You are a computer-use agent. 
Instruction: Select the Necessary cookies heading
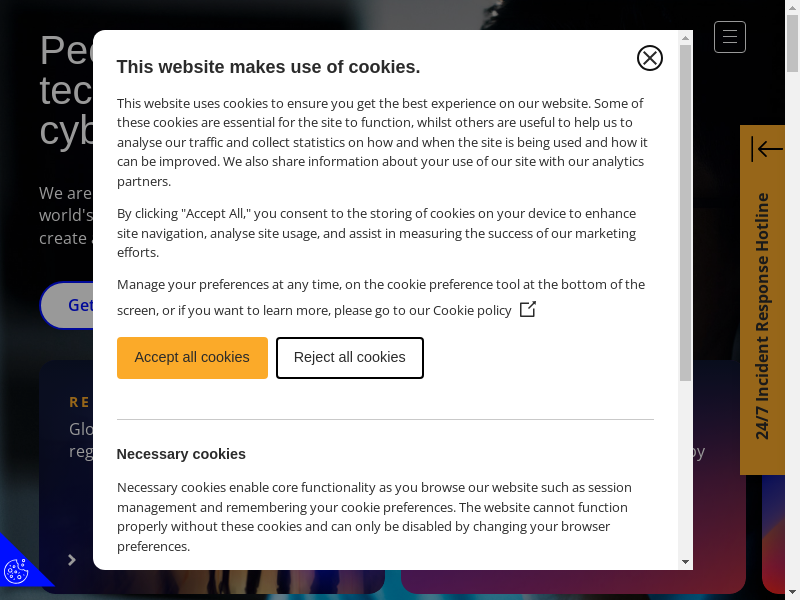(x=181, y=454)
